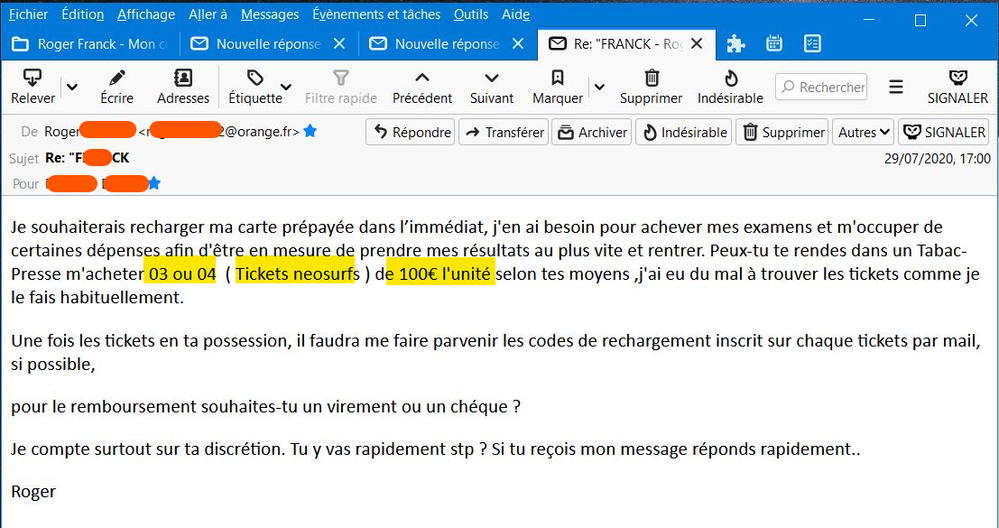The height and width of the screenshot is (528, 999).
Task: Open the Messages menu
Action: tap(270, 14)
